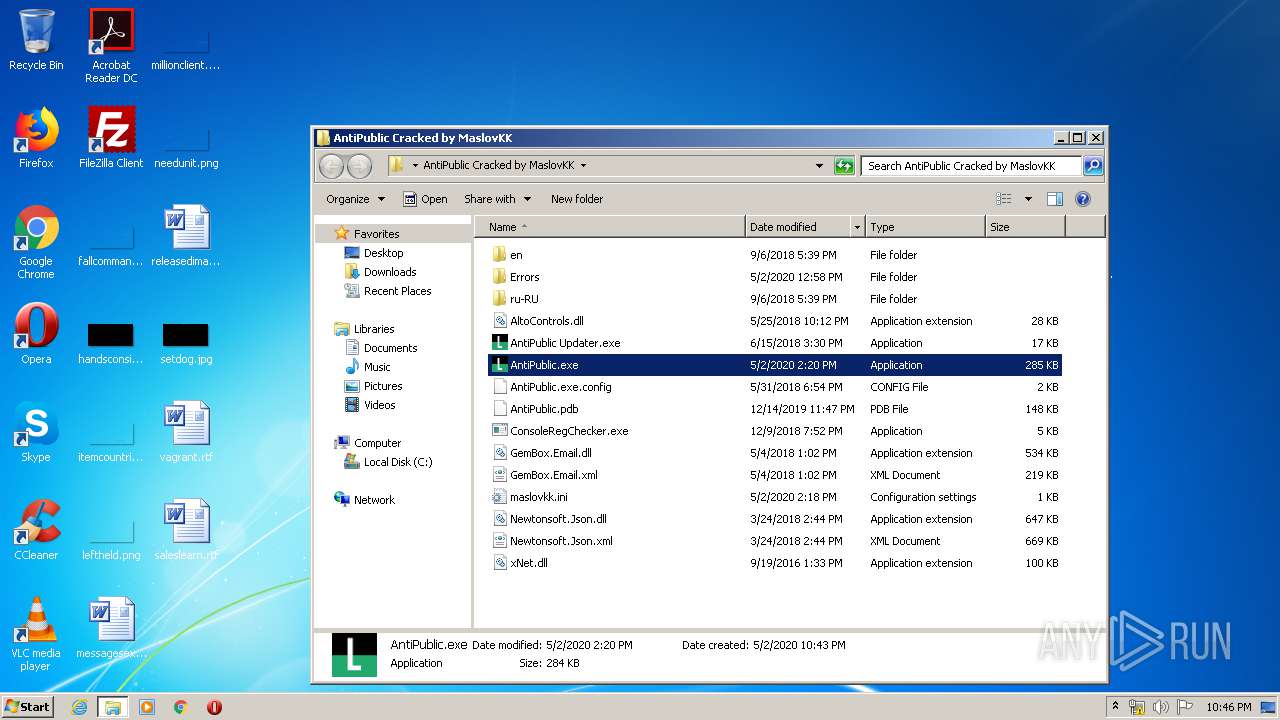This screenshot has width=1280, height=720.
Task: Click the New folder button
Action: click(577, 199)
